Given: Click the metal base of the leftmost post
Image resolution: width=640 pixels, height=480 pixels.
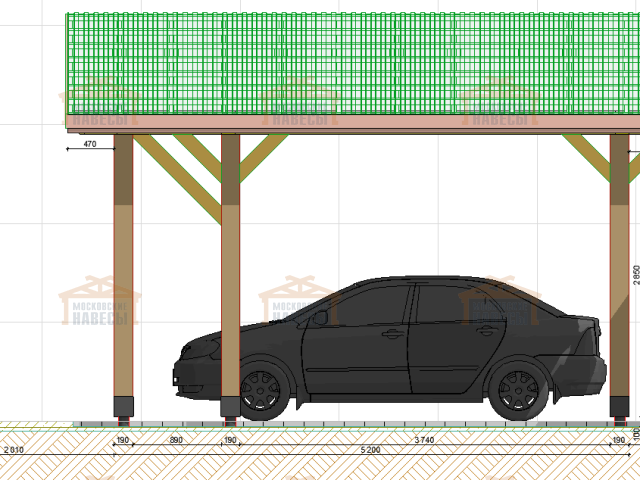Looking at the screenshot, I should [124, 407].
